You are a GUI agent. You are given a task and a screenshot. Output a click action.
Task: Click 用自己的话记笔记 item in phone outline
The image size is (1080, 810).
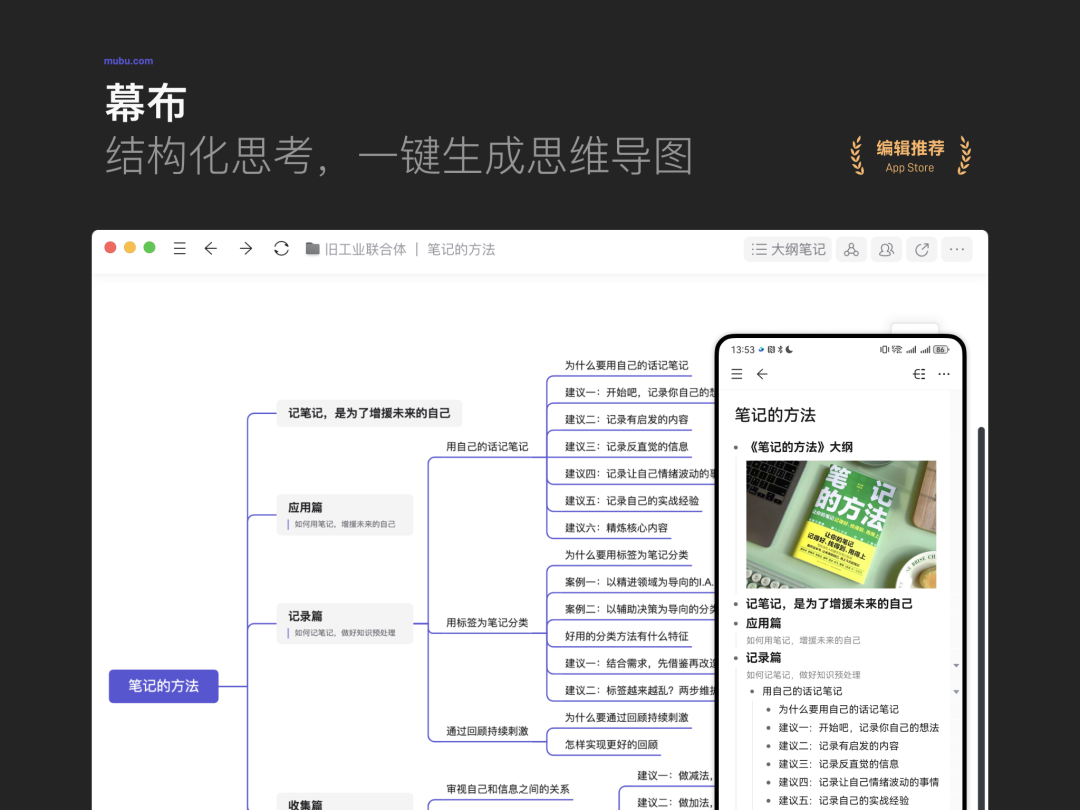pyautogui.click(x=802, y=691)
